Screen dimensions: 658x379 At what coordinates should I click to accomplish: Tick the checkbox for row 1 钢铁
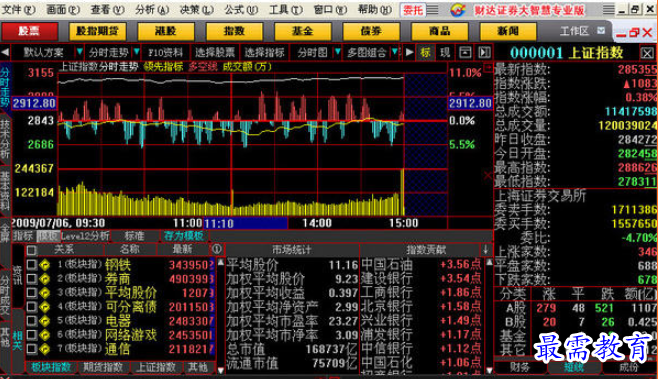pos(31,264)
